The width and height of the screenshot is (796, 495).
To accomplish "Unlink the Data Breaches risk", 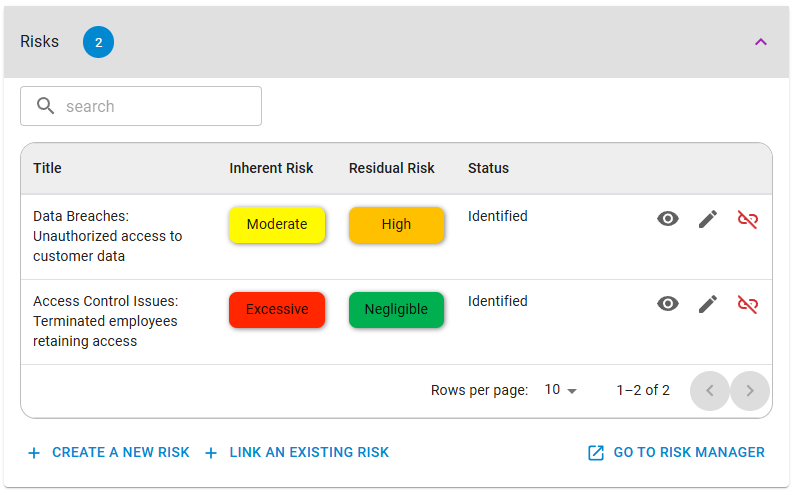I will point(748,219).
